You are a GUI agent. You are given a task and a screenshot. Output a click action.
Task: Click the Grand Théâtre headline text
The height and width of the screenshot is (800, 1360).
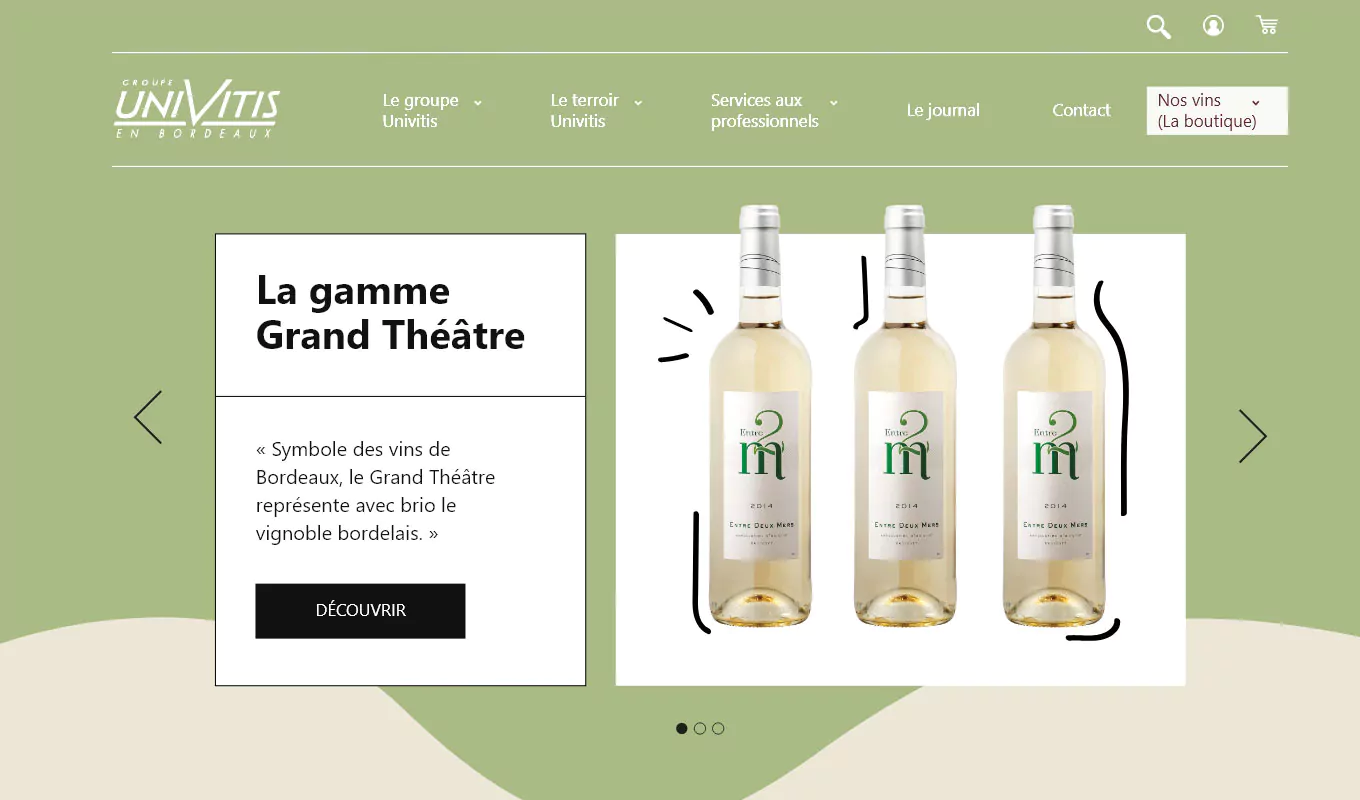(390, 313)
